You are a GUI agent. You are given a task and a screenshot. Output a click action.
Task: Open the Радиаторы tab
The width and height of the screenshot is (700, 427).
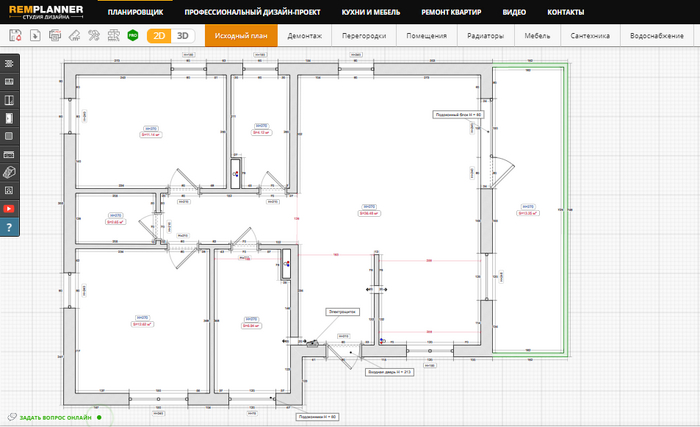(x=486, y=35)
